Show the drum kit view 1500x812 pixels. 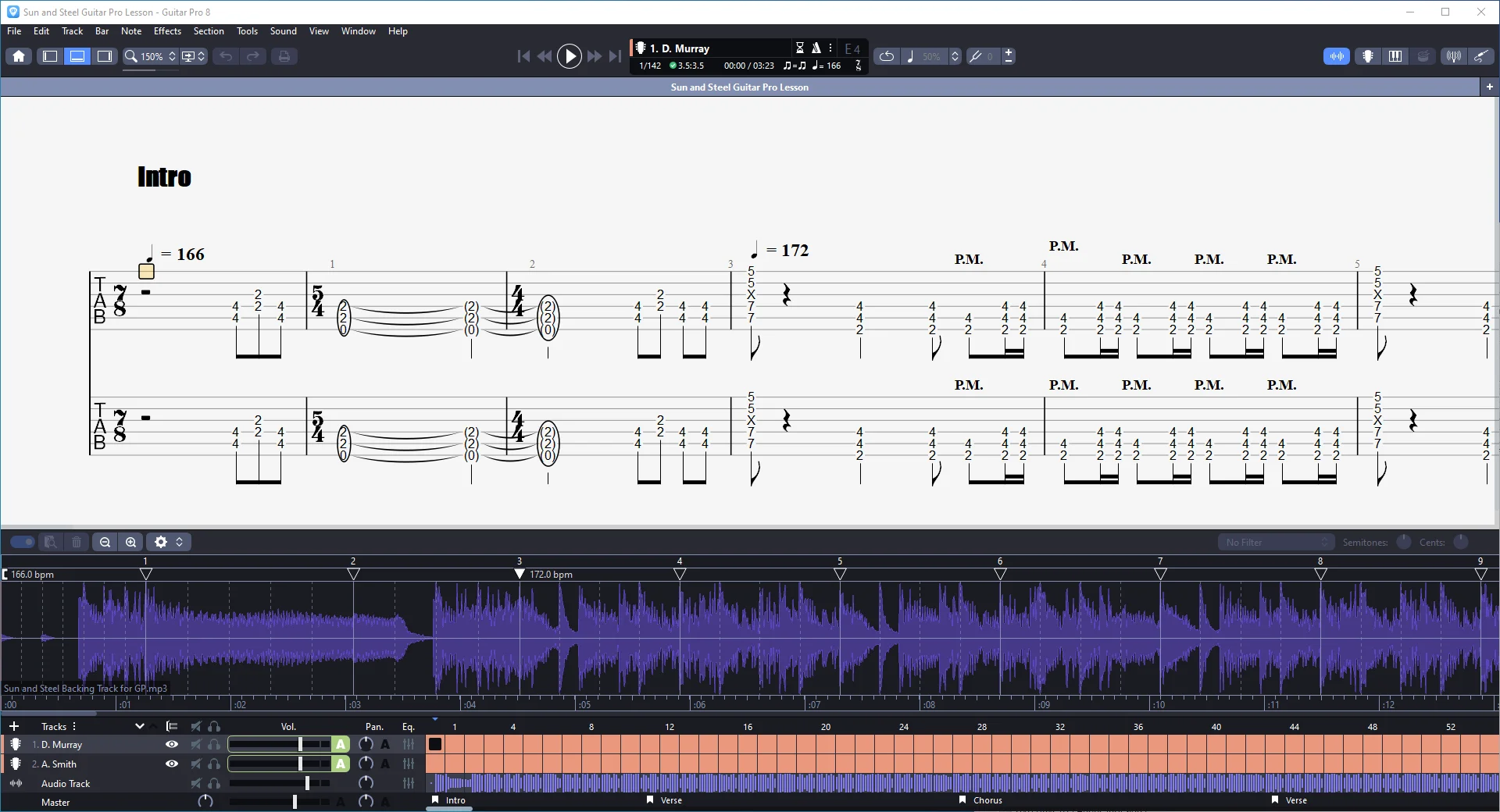(1423, 56)
